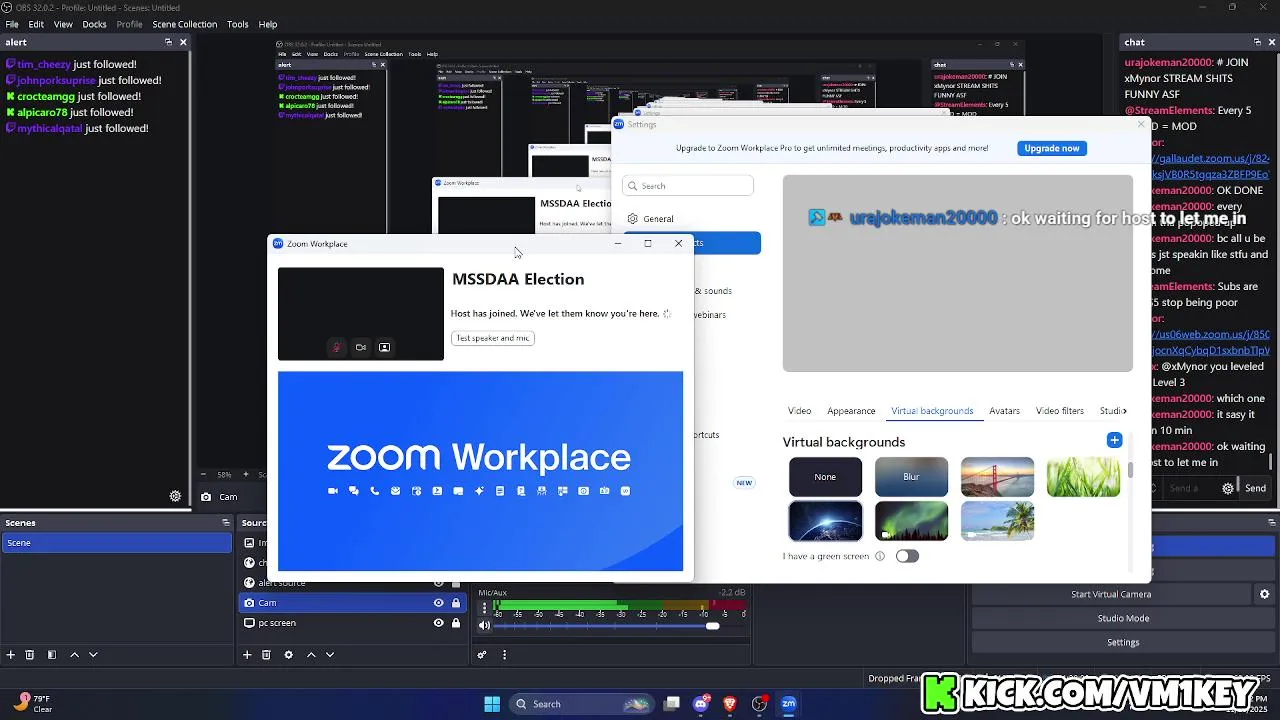Open chat settings gear icon
The height and width of the screenshot is (720, 1280).
coord(1228,488)
